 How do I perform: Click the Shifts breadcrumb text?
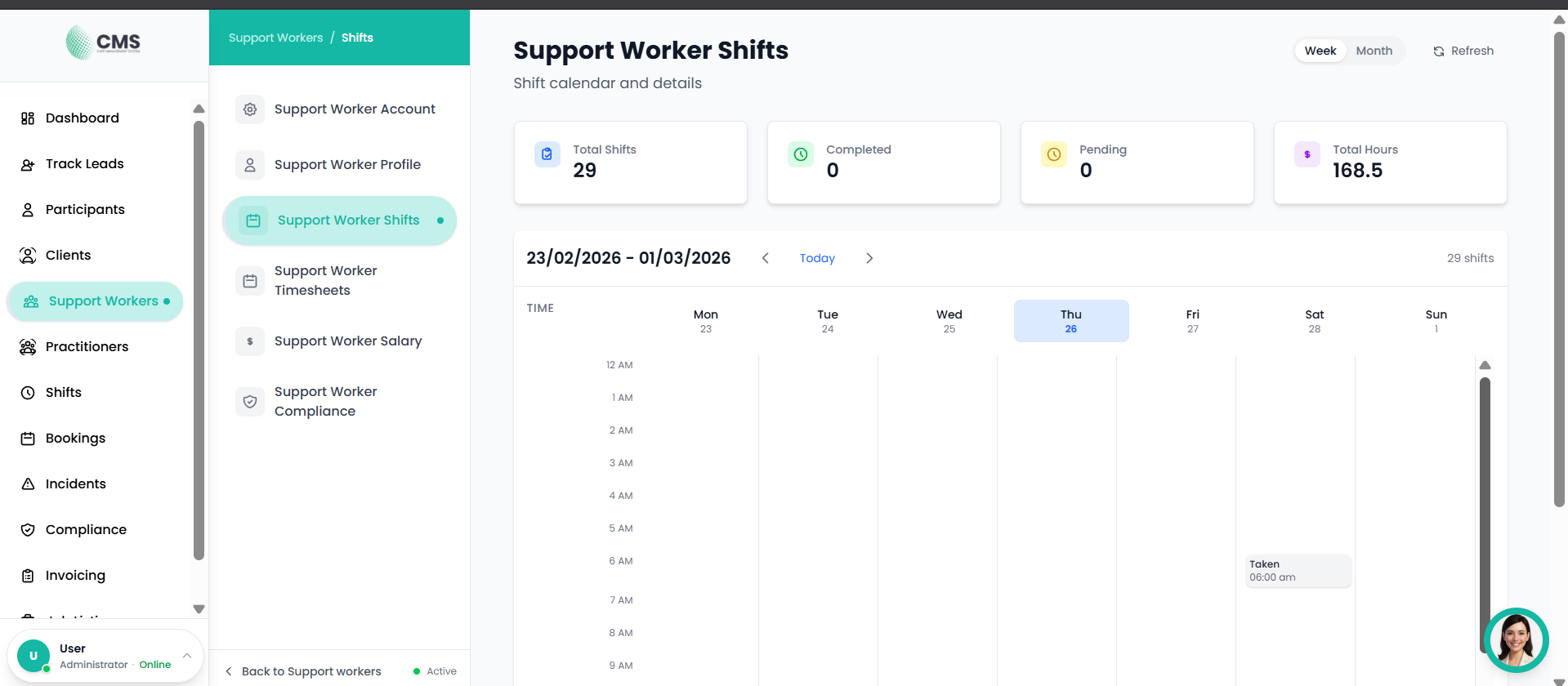(x=357, y=38)
